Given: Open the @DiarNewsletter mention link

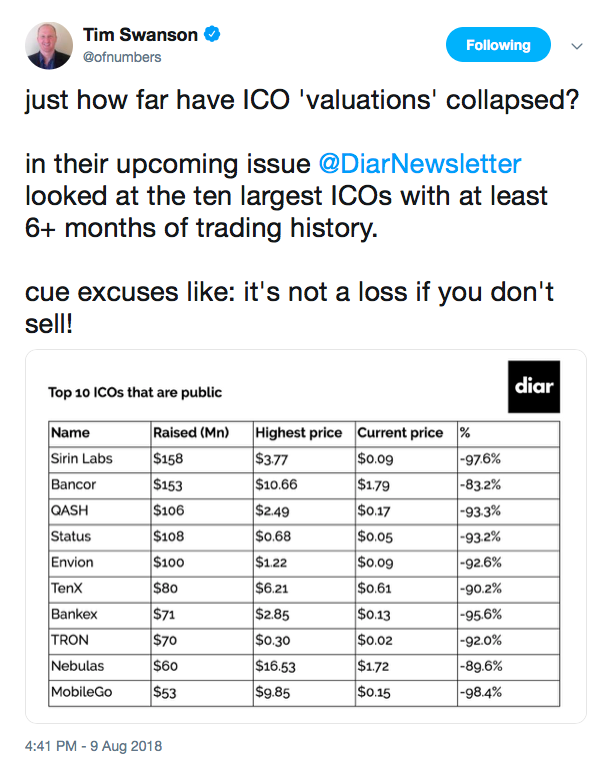Looking at the screenshot, I should click(x=420, y=164).
